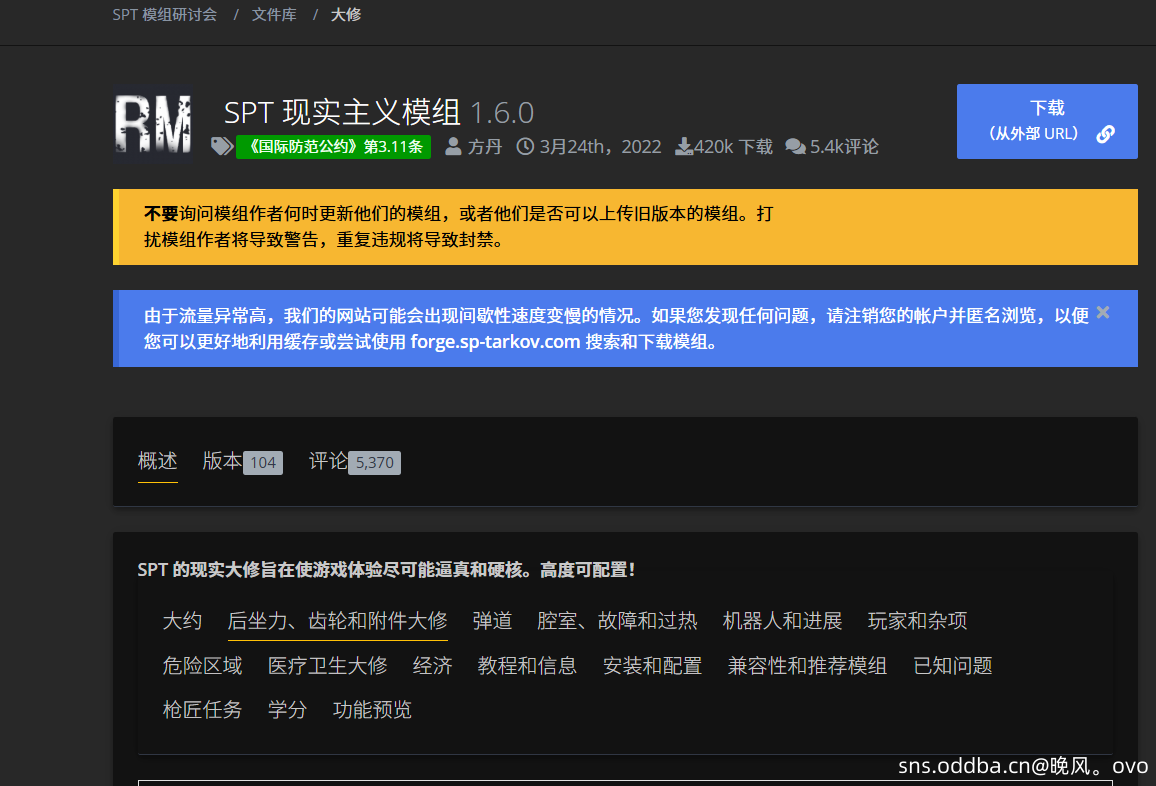Select the 后坐力、齿轮和附件大修 tab
1156x786 pixels.
pos(338,621)
